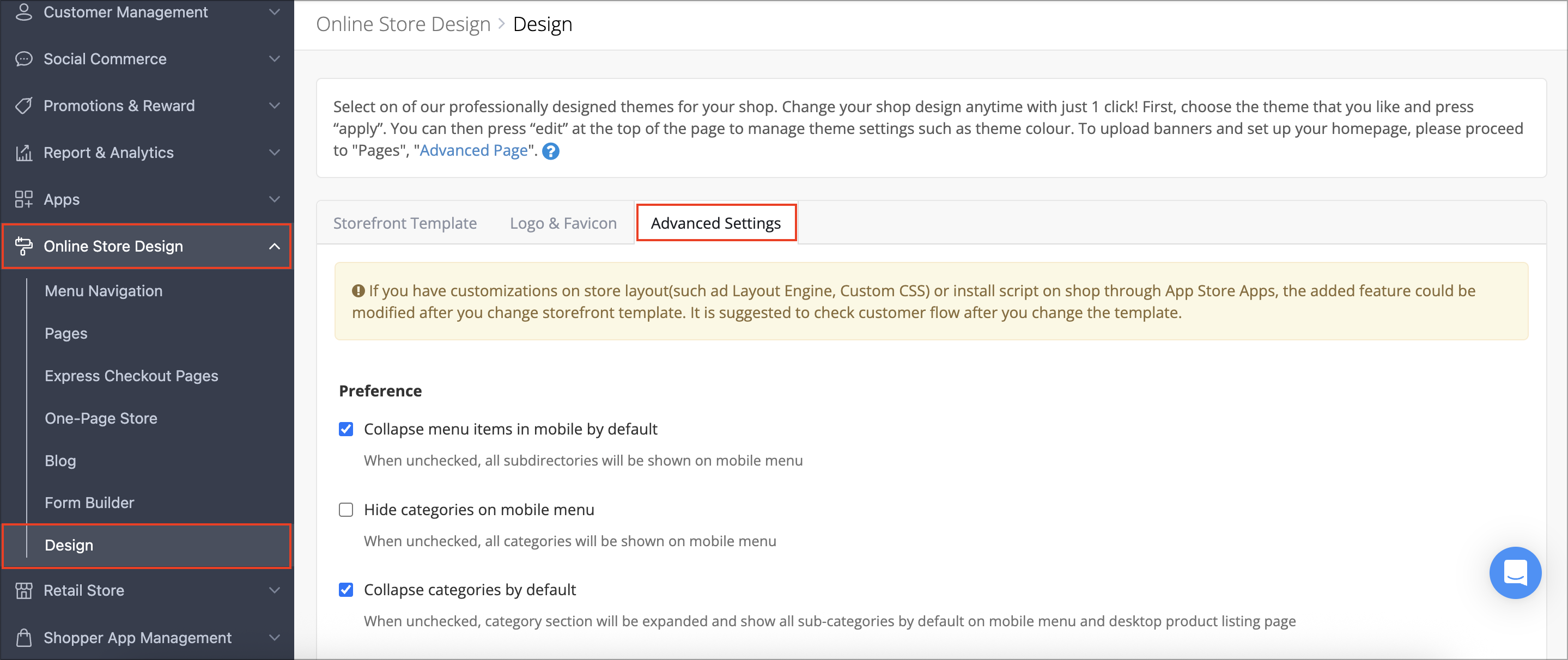This screenshot has height=660, width=1568.
Task: Click the Preference section heading
Action: click(x=380, y=391)
